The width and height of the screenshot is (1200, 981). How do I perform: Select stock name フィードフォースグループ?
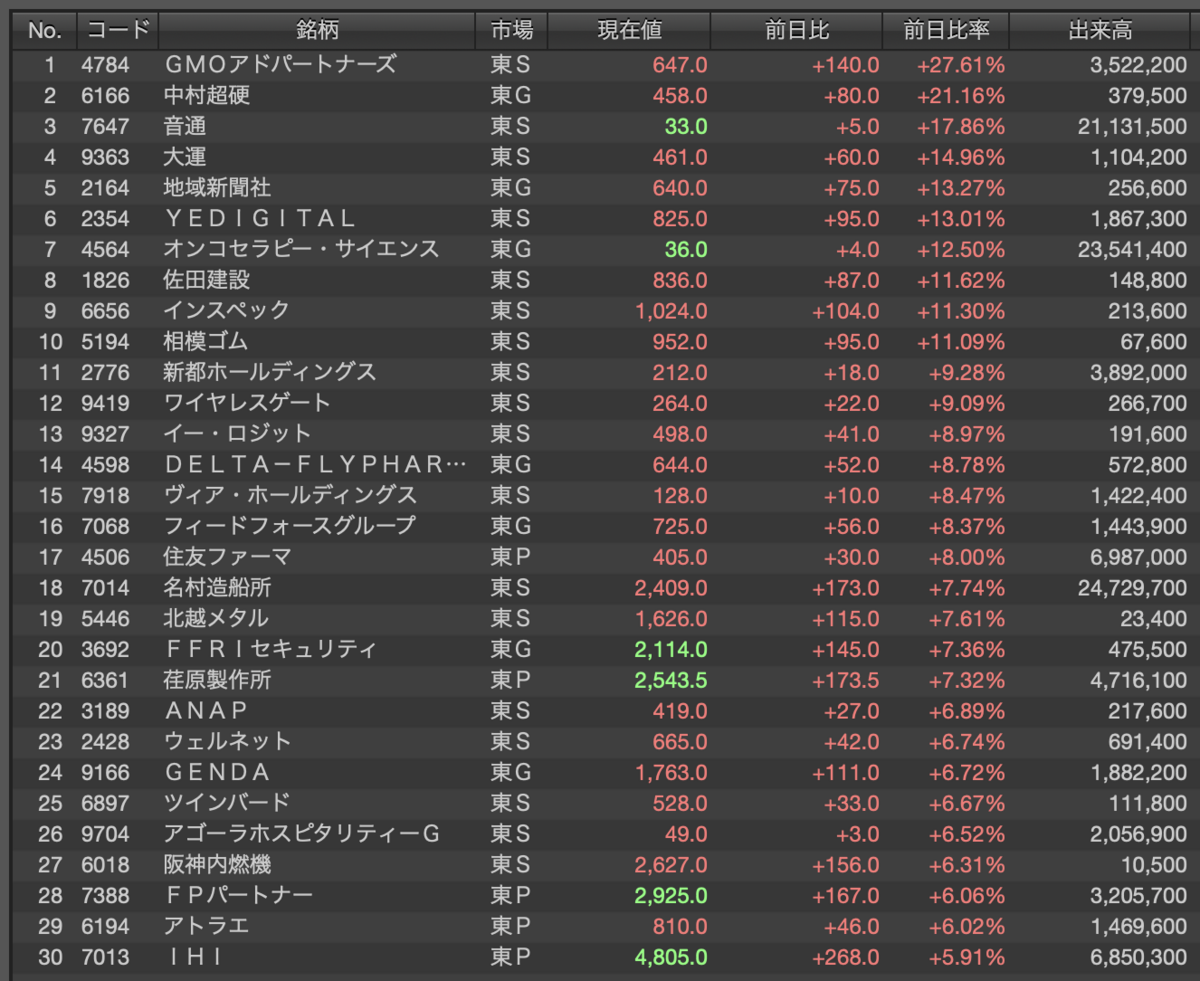(x=289, y=526)
